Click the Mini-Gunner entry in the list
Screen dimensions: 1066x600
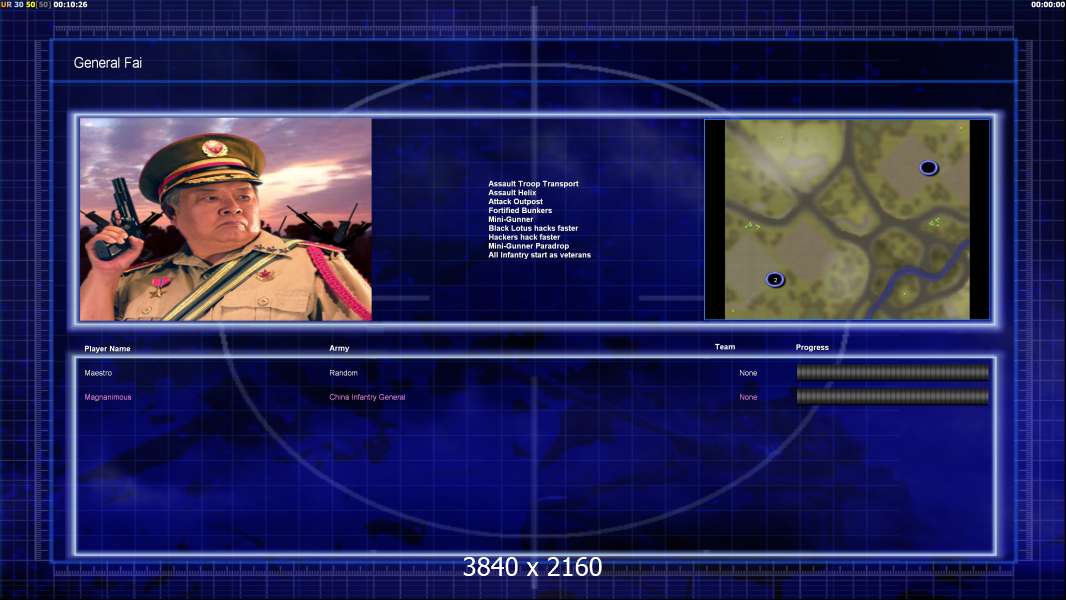pos(511,219)
